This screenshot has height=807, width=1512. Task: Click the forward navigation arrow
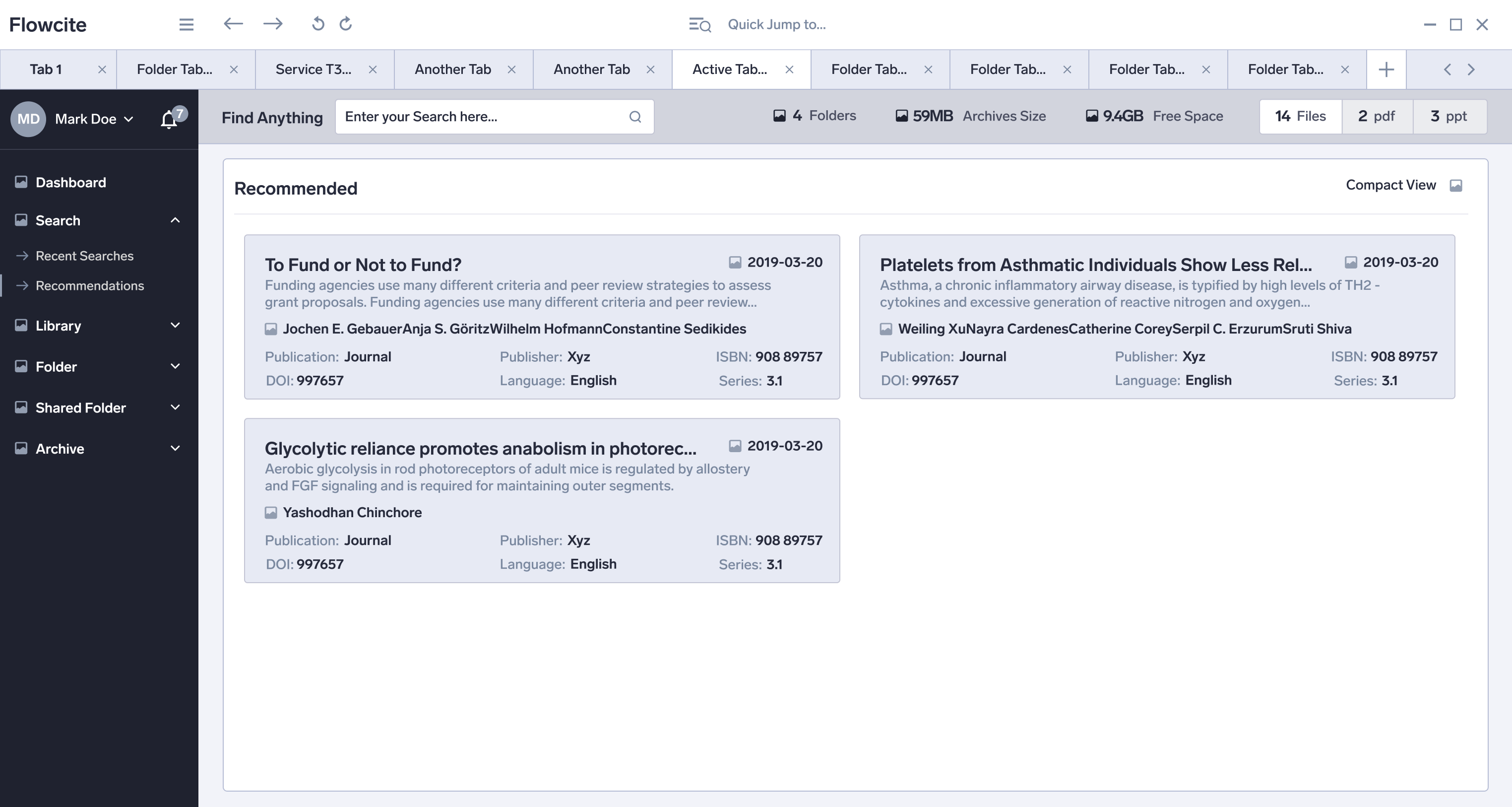pyautogui.click(x=273, y=24)
